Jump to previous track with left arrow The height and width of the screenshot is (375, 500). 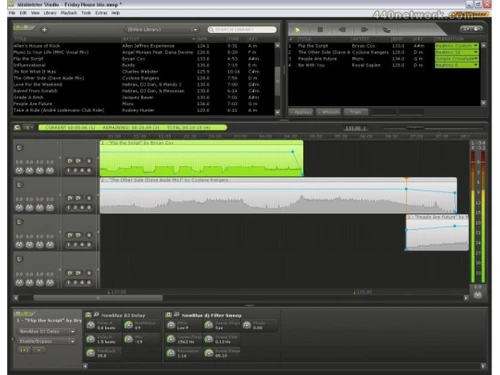point(342,30)
